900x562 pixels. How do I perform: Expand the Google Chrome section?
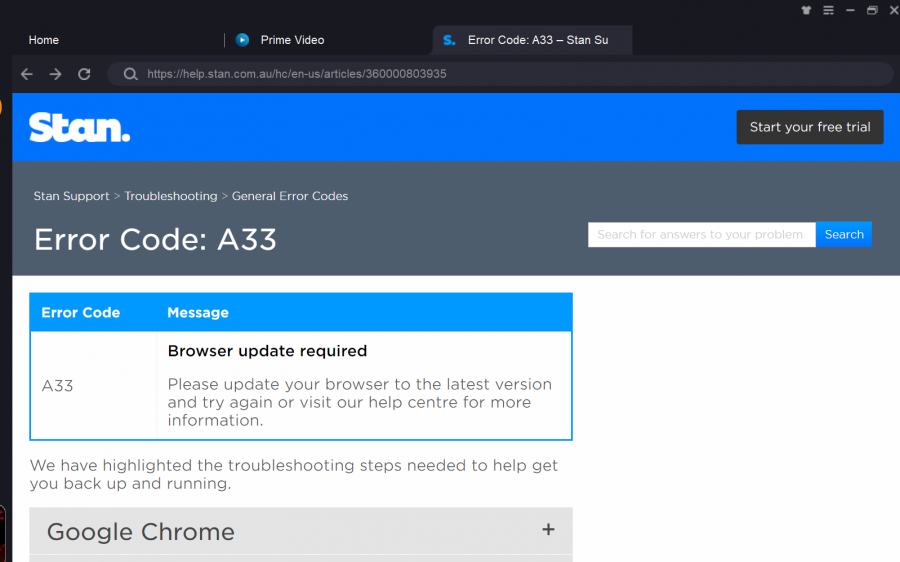[301, 531]
